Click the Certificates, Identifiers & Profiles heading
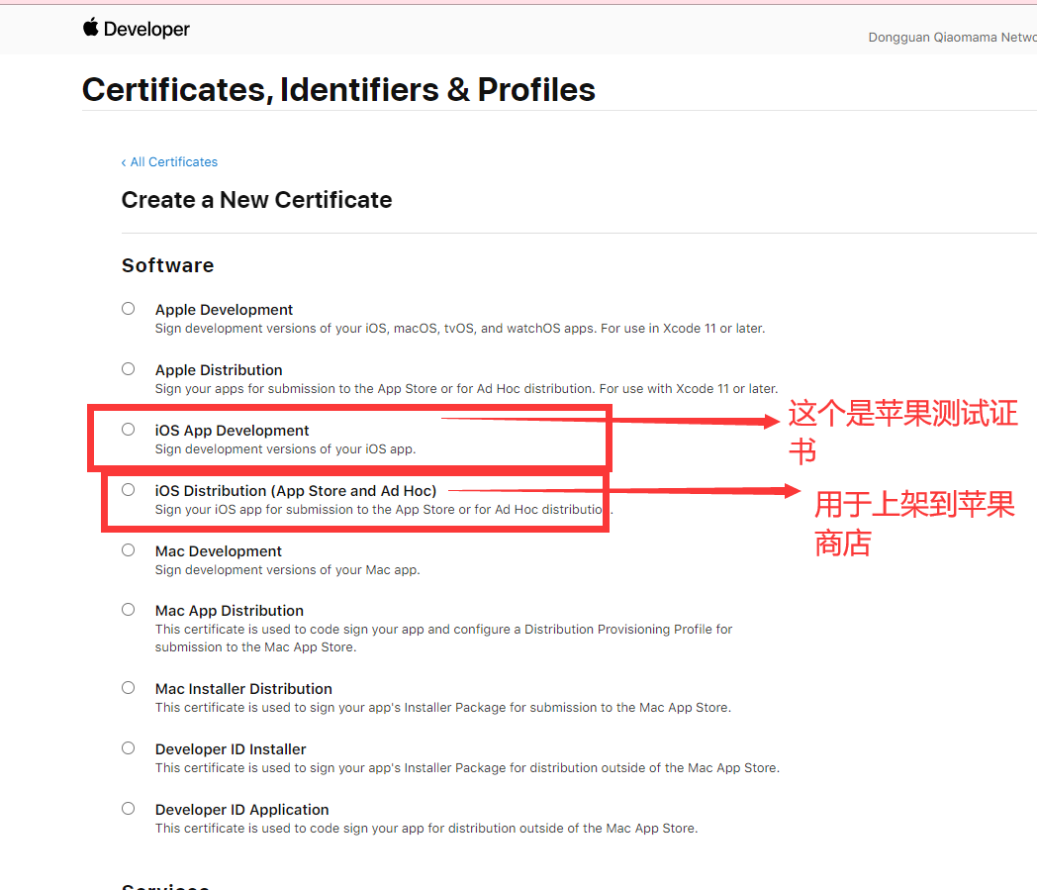1037x890 pixels. [x=339, y=90]
